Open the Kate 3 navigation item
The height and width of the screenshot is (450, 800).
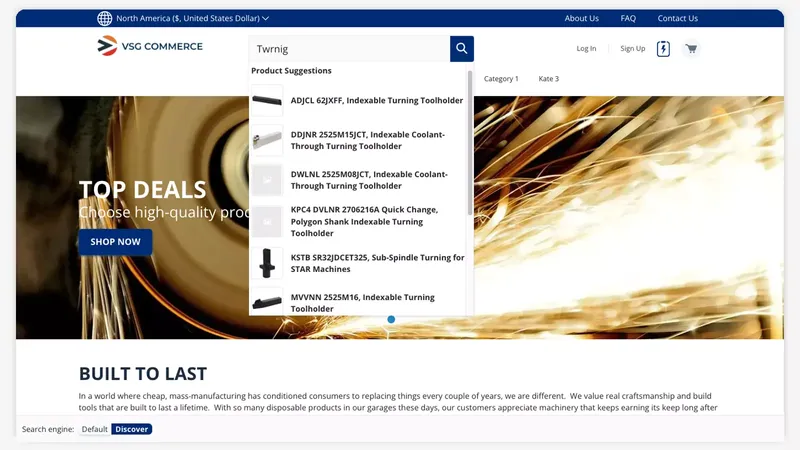(548, 79)
